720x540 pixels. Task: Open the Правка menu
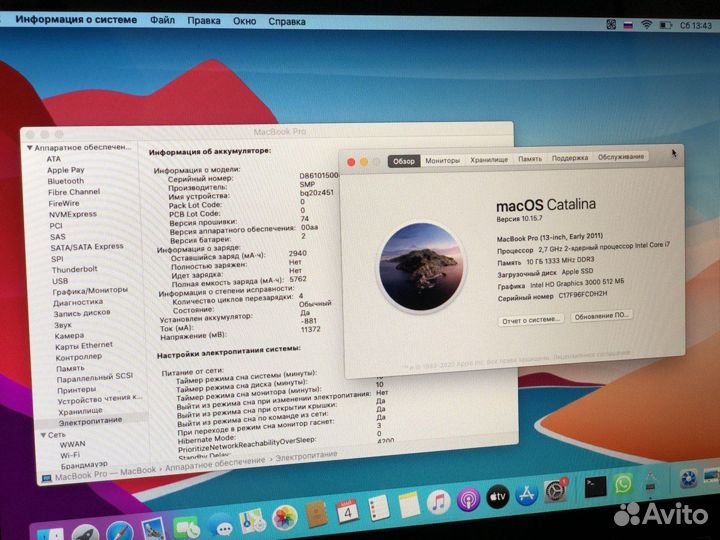204,21
